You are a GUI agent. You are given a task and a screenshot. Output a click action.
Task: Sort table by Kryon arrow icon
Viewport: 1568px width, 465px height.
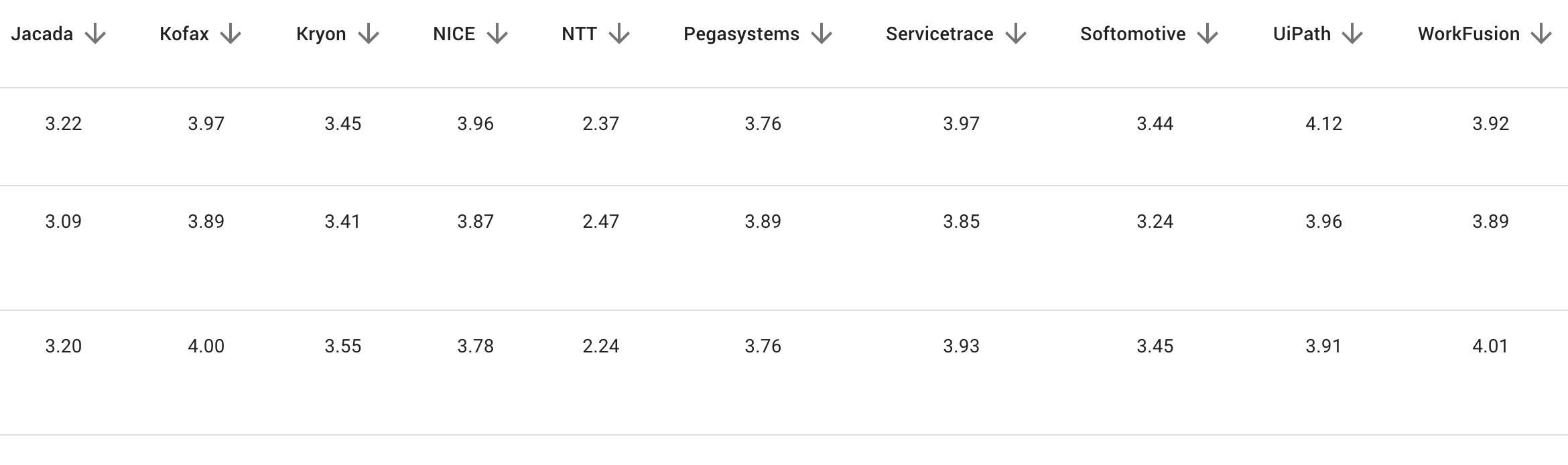click(x=369, y=34)
